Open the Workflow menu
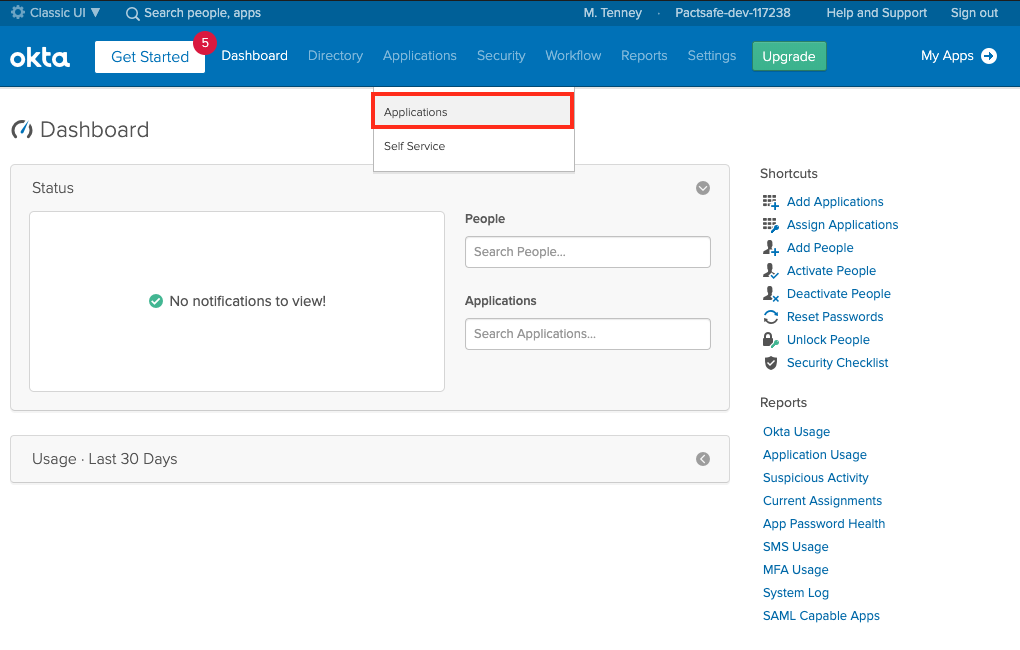 [x=573, y=56]
